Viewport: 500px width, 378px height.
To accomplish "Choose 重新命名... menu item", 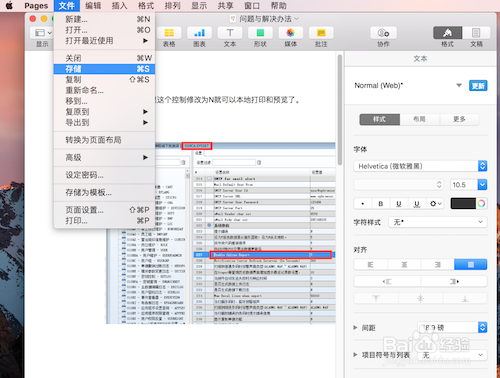I will tap(104, 90).
